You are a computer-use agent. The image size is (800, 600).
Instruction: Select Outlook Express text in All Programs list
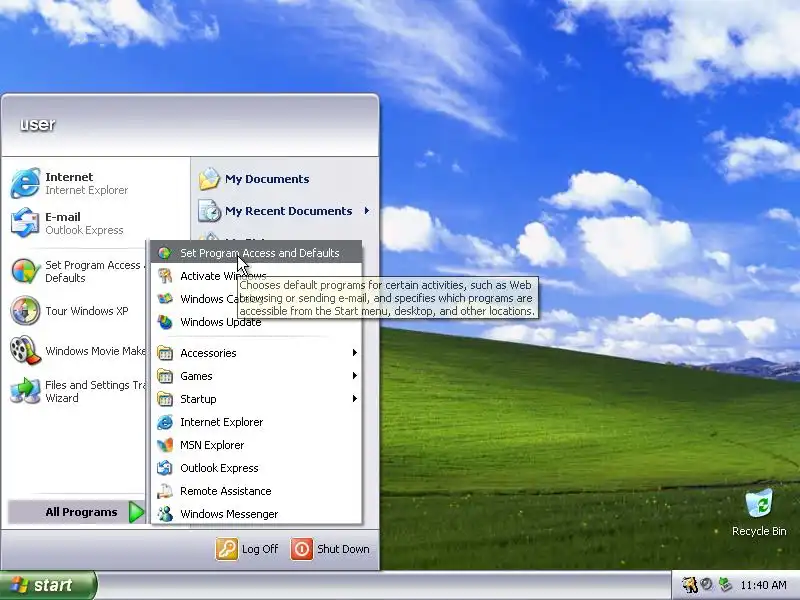click(219, 468)
